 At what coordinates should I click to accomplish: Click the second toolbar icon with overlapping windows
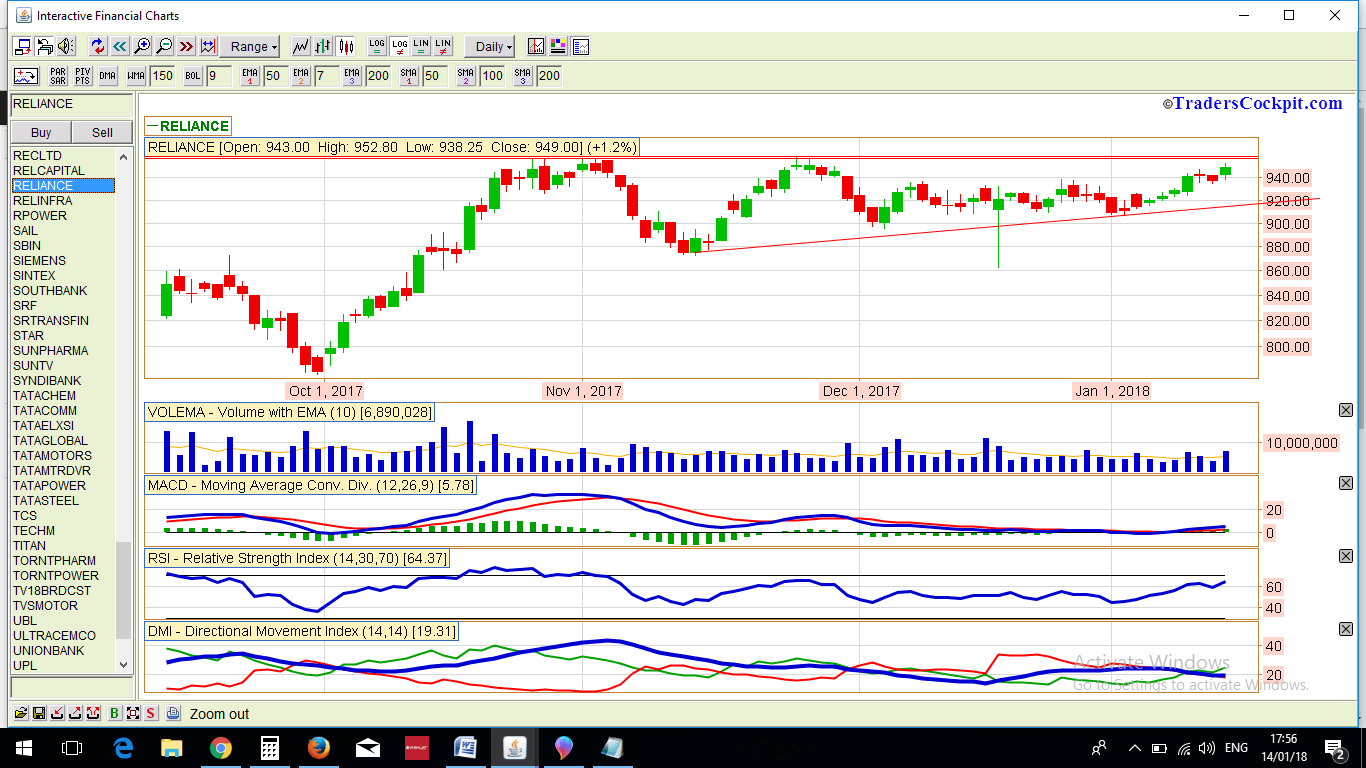pyautogui.click(x=44, y=46)
